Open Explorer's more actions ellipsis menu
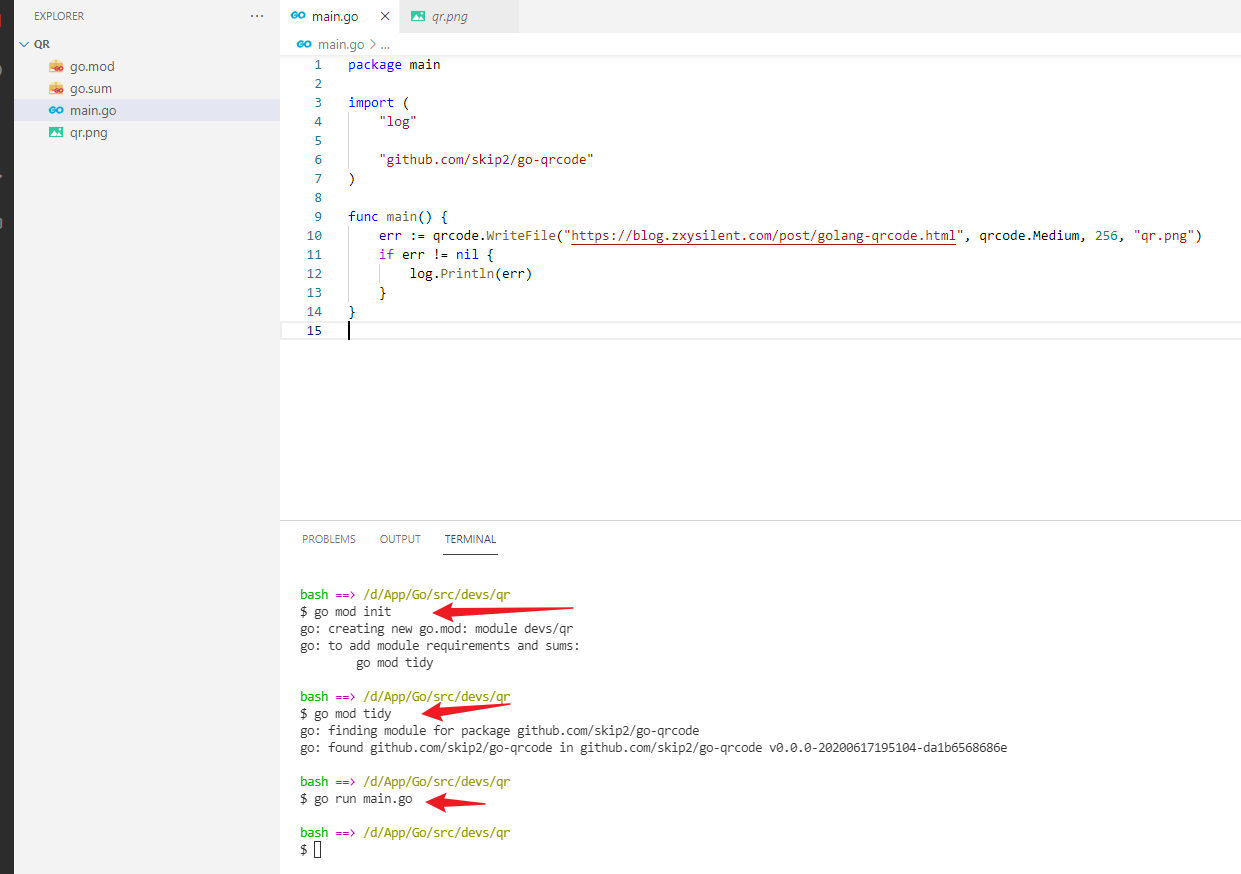 [257, 16]
